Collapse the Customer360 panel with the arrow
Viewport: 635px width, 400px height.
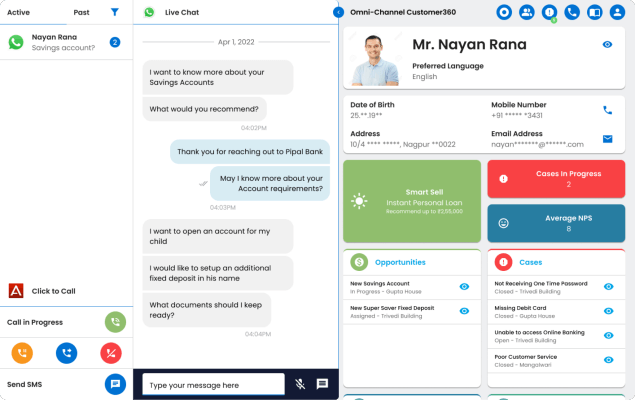click(x=338, y=13)
